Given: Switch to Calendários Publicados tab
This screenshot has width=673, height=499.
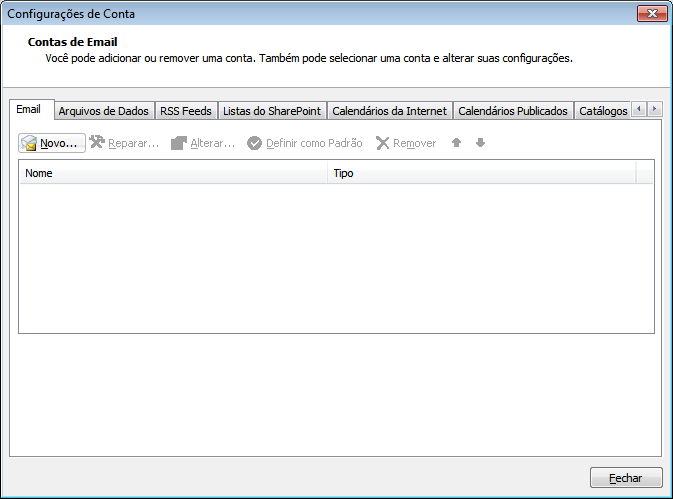Looking at the screenshot, I should 513,111.
